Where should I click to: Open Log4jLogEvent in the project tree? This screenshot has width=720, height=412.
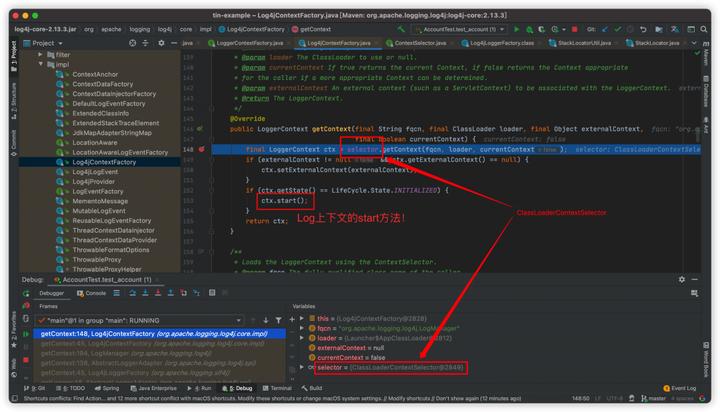95,172
